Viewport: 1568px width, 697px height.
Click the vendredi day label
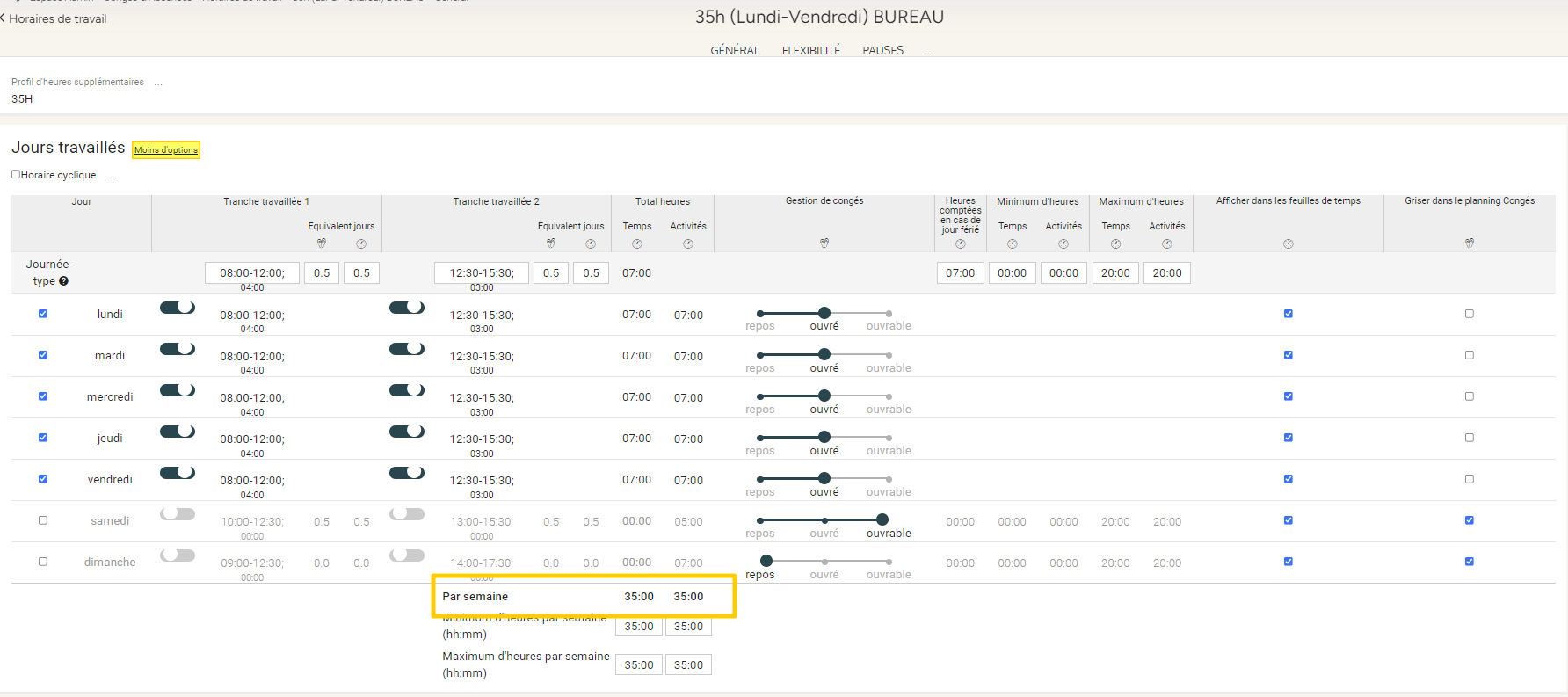click(110, 480)
